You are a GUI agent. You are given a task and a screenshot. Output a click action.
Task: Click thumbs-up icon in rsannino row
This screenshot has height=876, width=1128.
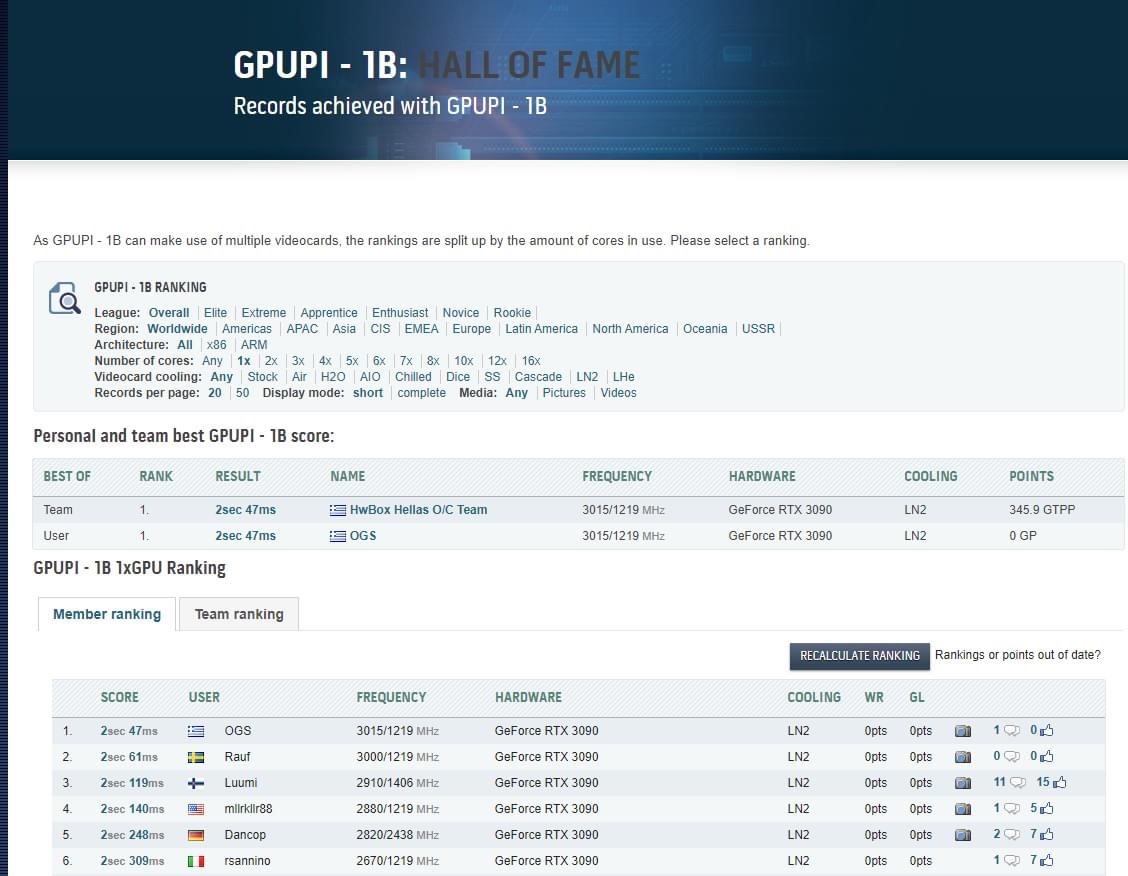click(1047, 859)
